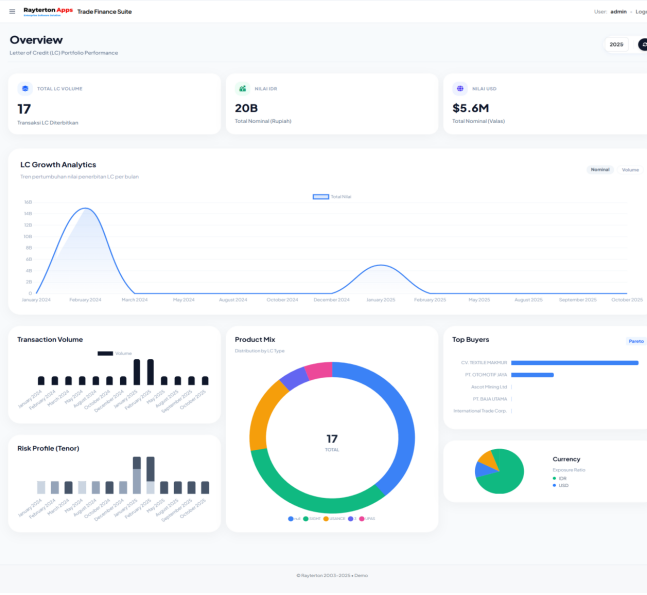Toggle the Total Nilai legend in growth chart
647x595 pixels.
pos(331,196)
